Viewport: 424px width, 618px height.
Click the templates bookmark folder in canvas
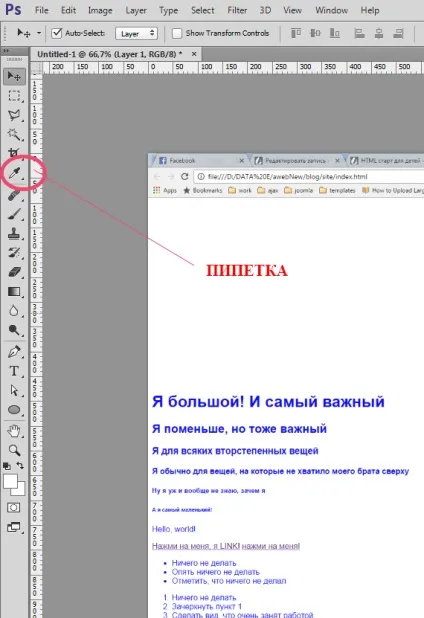pos(337,190)
